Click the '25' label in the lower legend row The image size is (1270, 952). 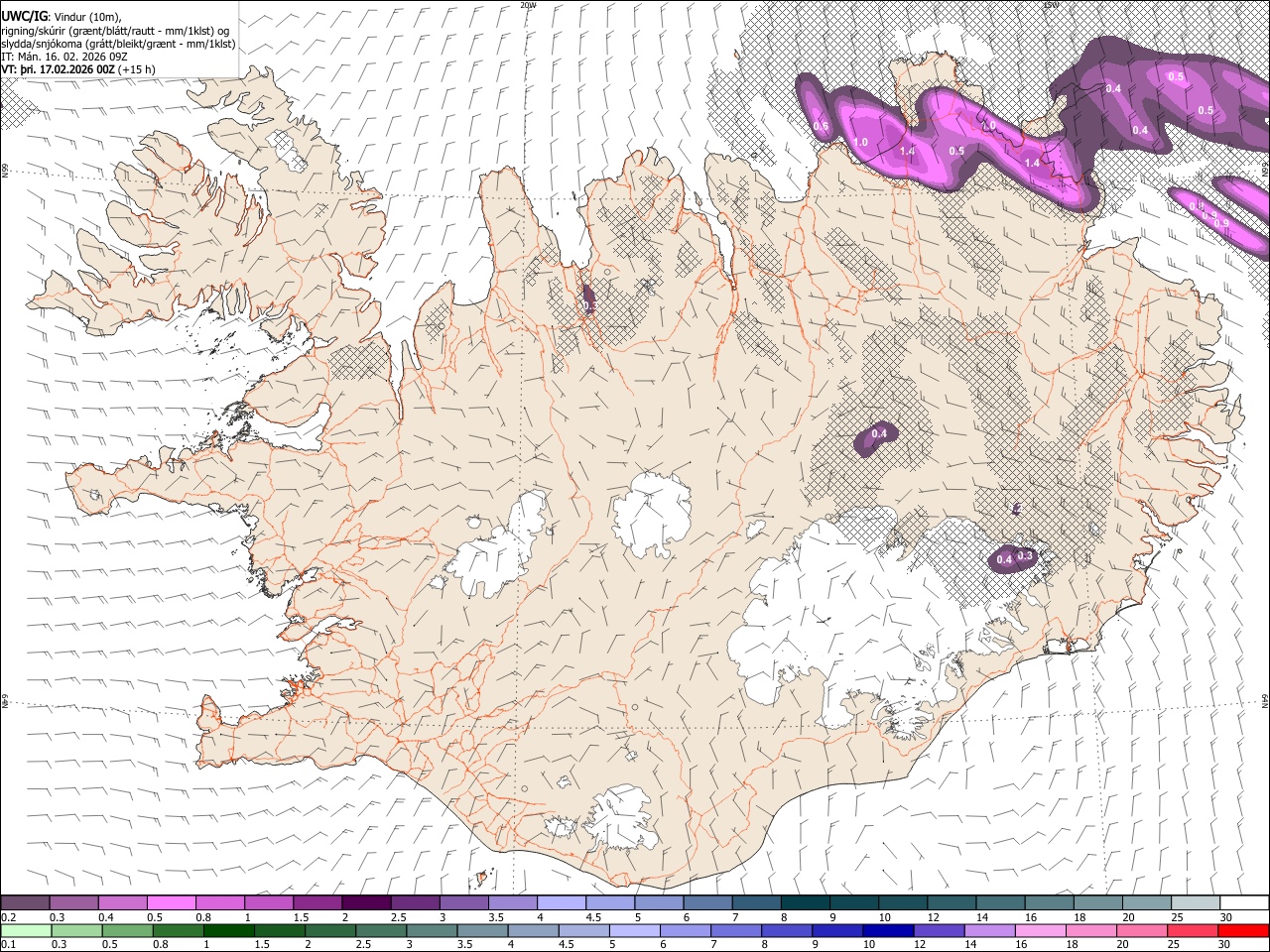click(1173, 944)
